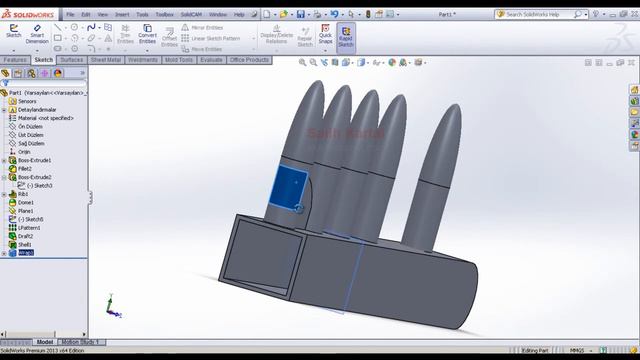Select Dome1 in the feature tree

[26, 202]
